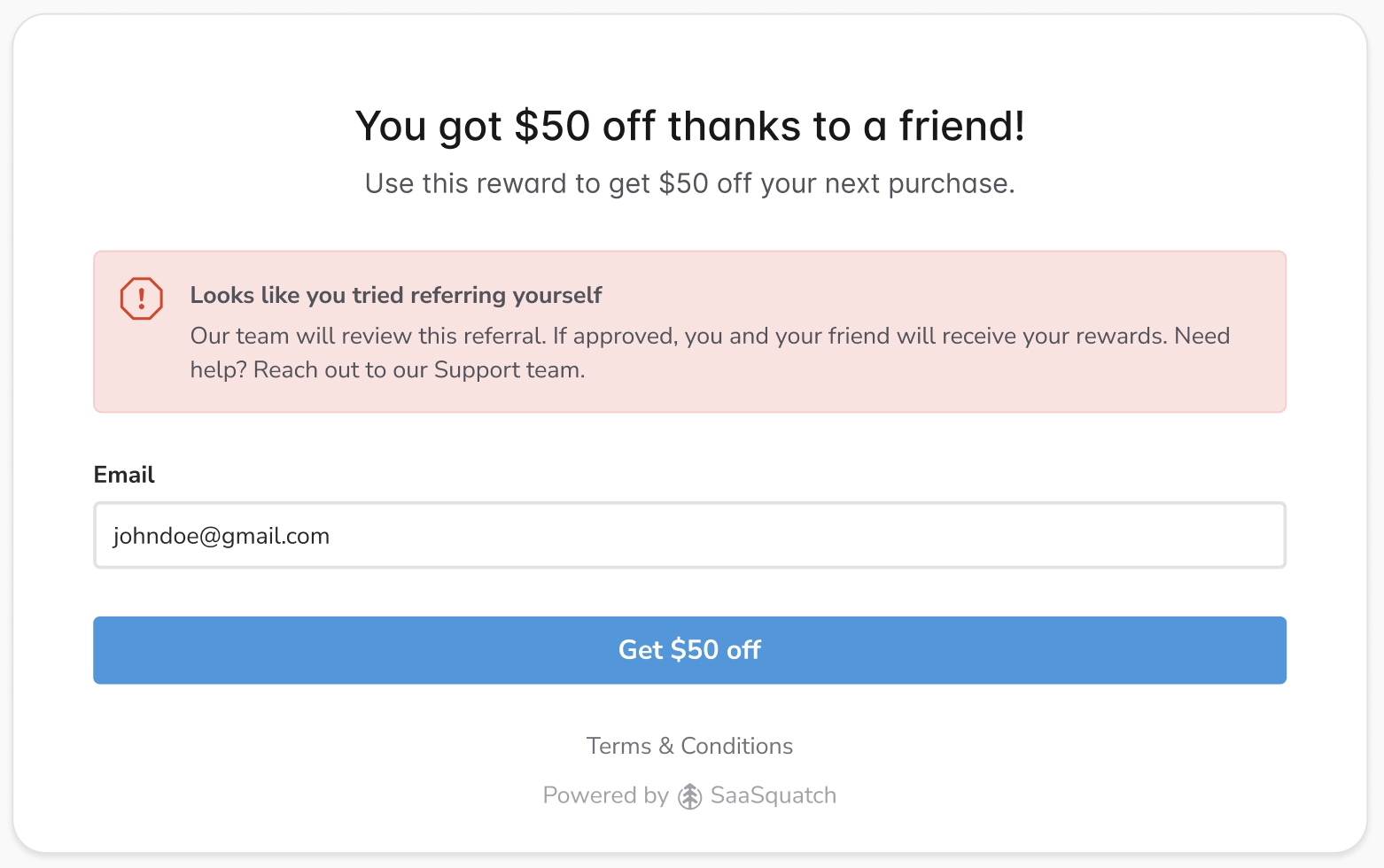Click empty right side of email input
The image size is (1384, 868).
pos(975,536)
